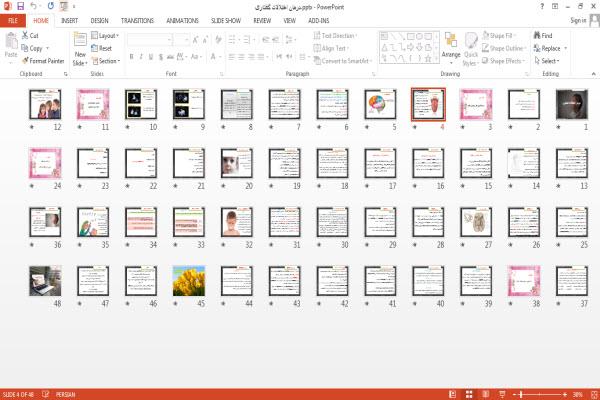Open the Shape Effects dropdown
Viewport: 600px width, 400px height.
pyautogui.click(x=503, y=61)
